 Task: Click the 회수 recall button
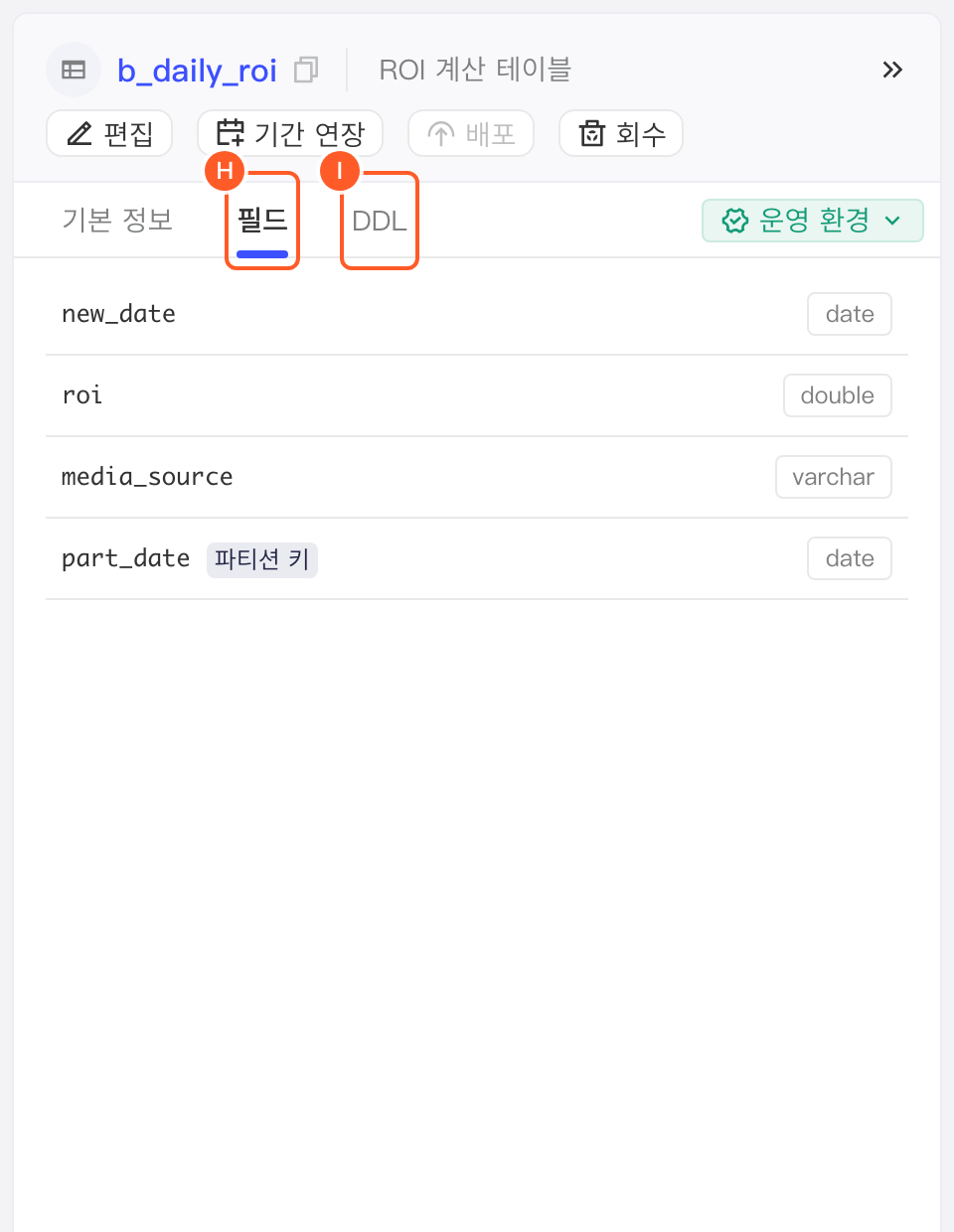pos(621,133)
